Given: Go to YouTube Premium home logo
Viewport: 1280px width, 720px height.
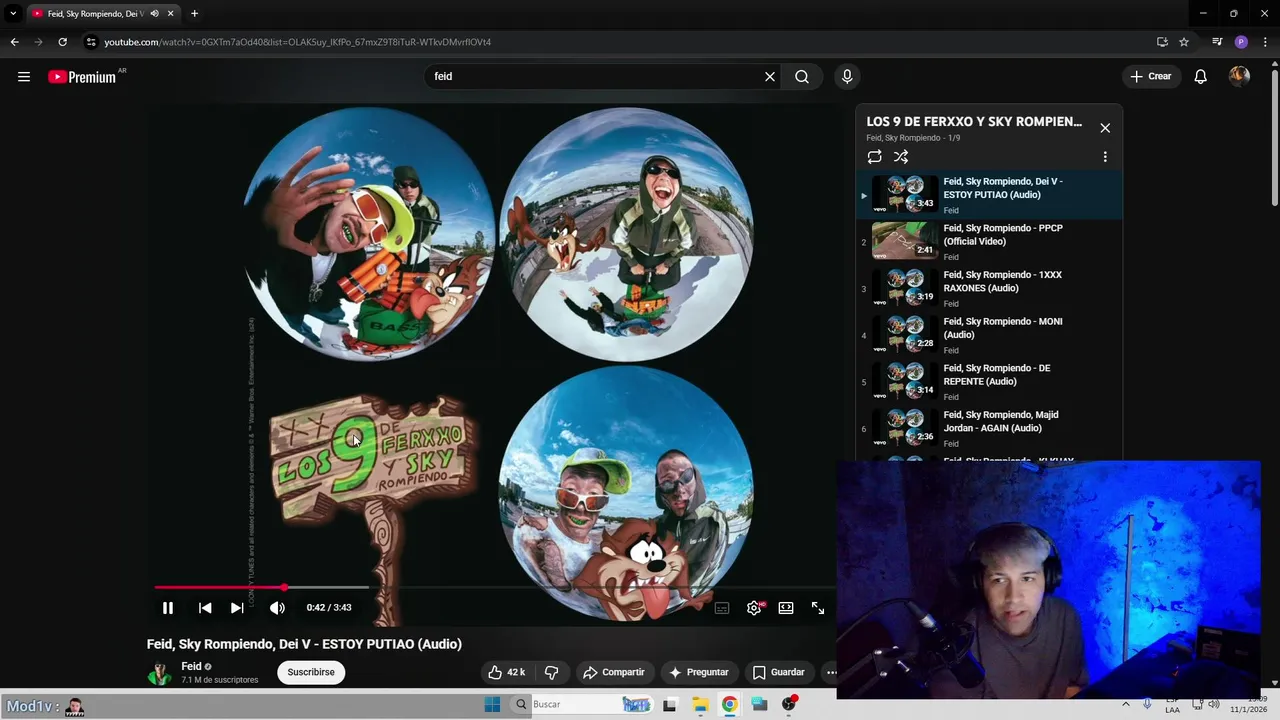Looking at the screenshot, I should coord(82,77).
